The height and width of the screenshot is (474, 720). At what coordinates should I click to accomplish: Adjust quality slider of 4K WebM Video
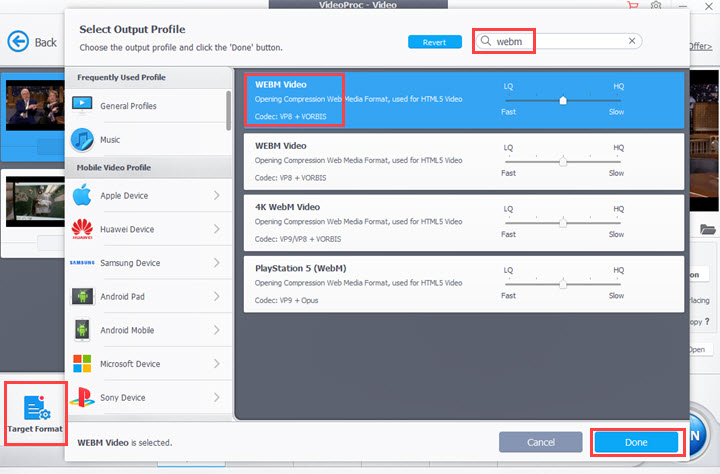[x=562, y=223]
